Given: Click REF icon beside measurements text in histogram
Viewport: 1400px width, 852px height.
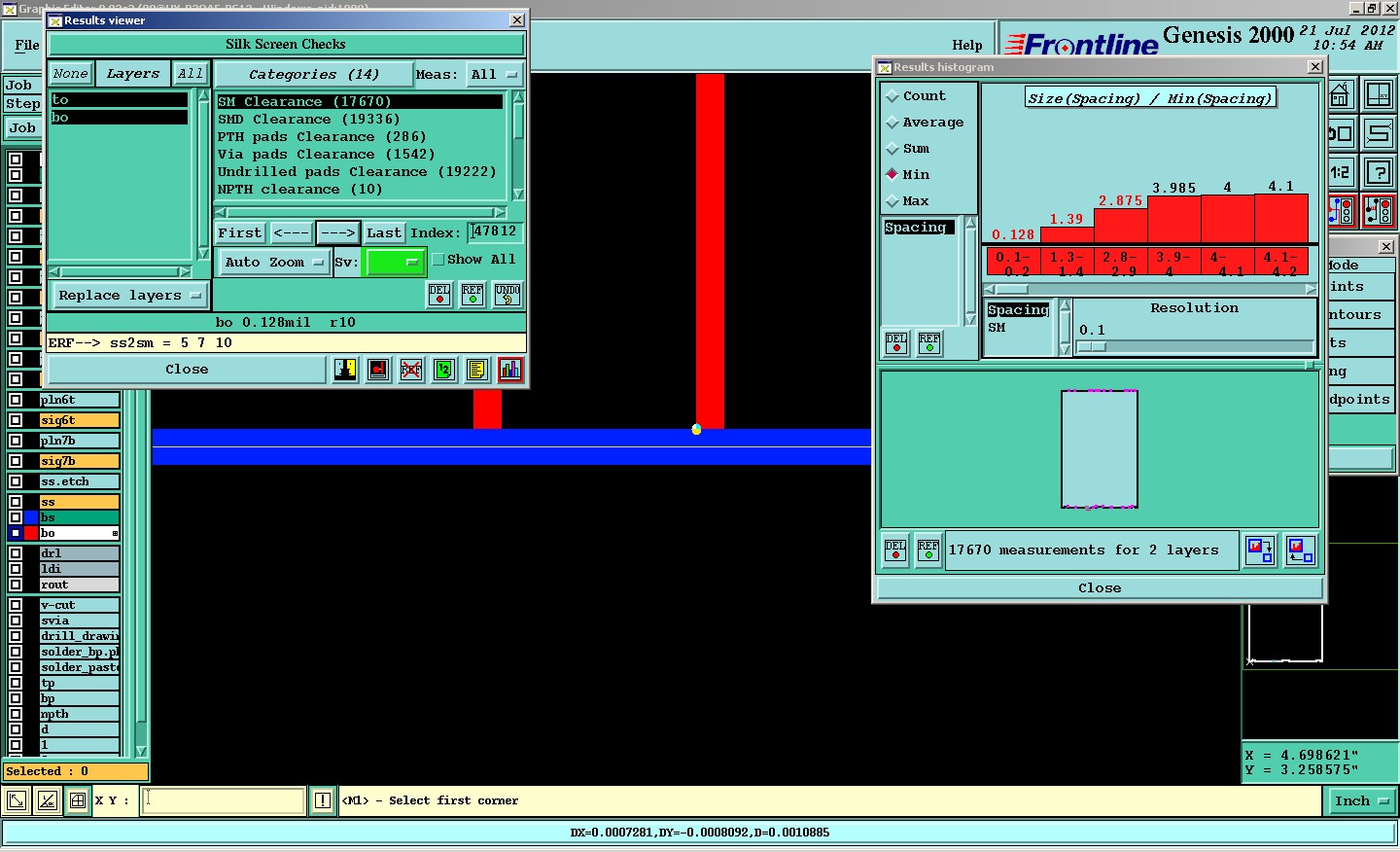Looking at the screenshot, I should pyautogui.click(x=928, y=550).
